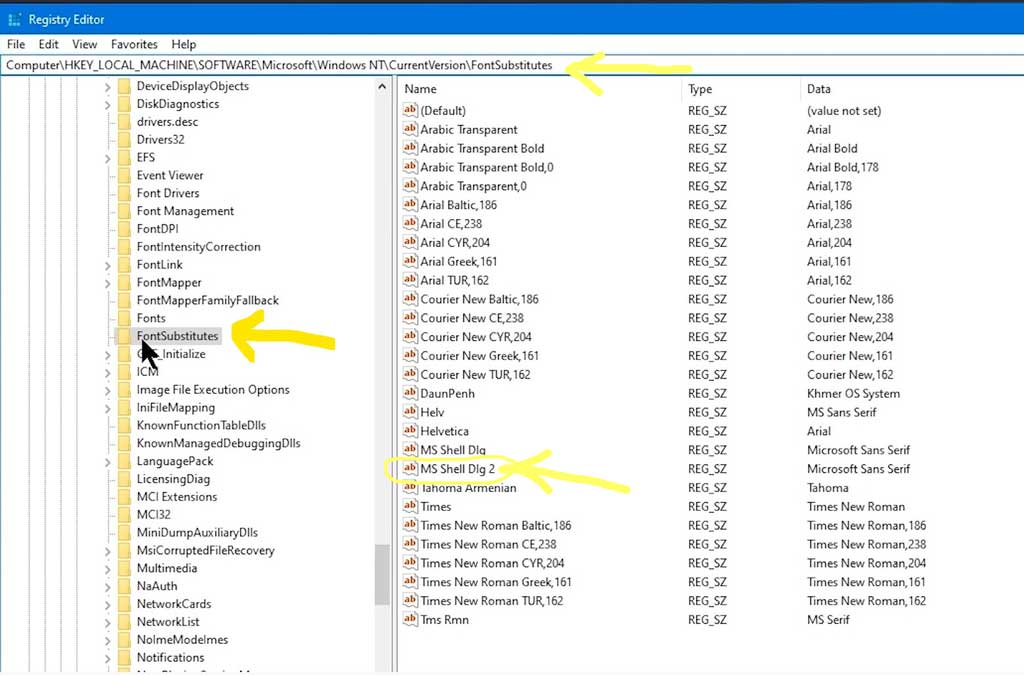Click the MS Sans Serif data cell
The width and height of the screenshot is (1024, 675).
841,413
